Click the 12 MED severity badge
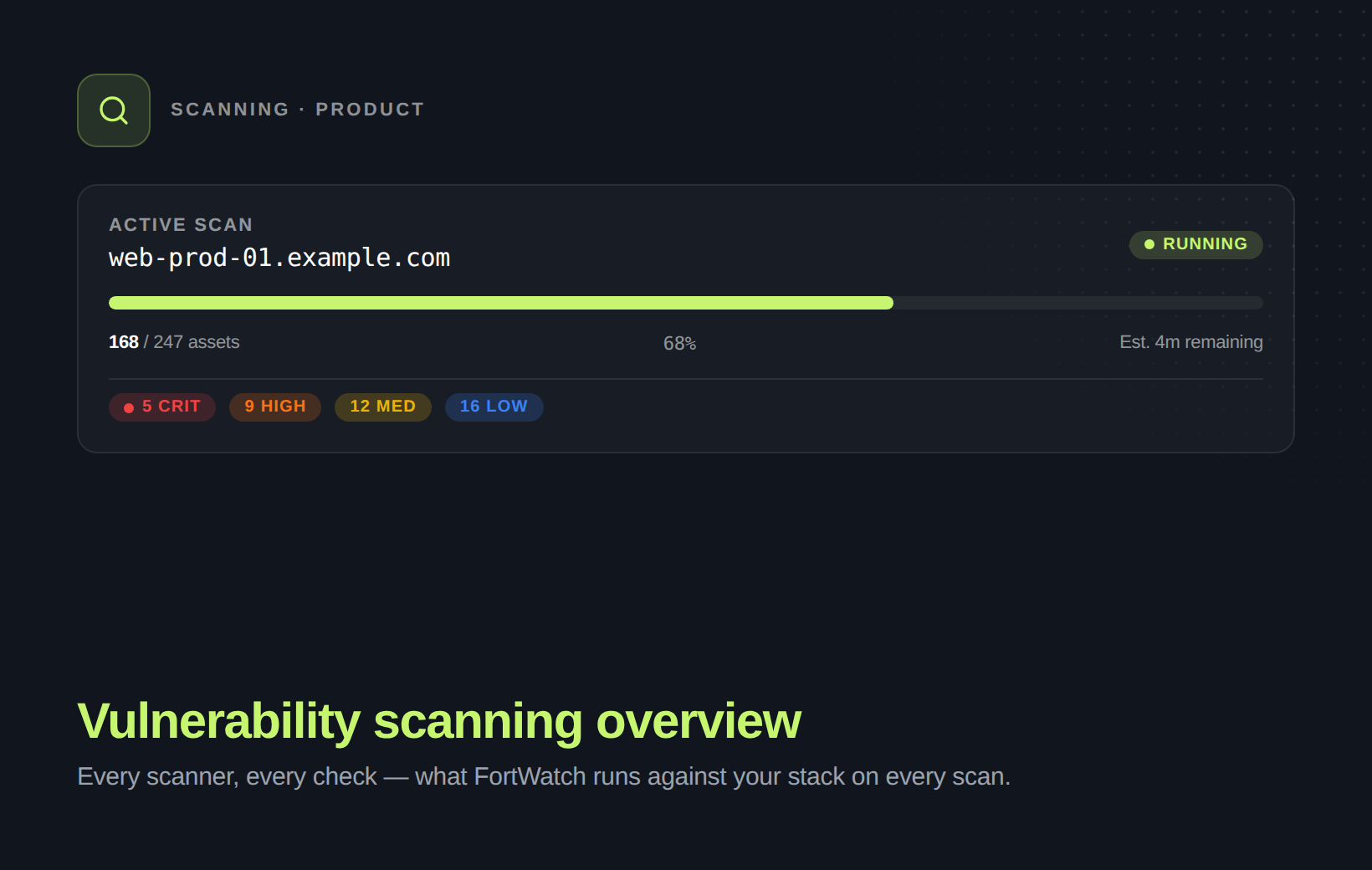 coord(382,407)
